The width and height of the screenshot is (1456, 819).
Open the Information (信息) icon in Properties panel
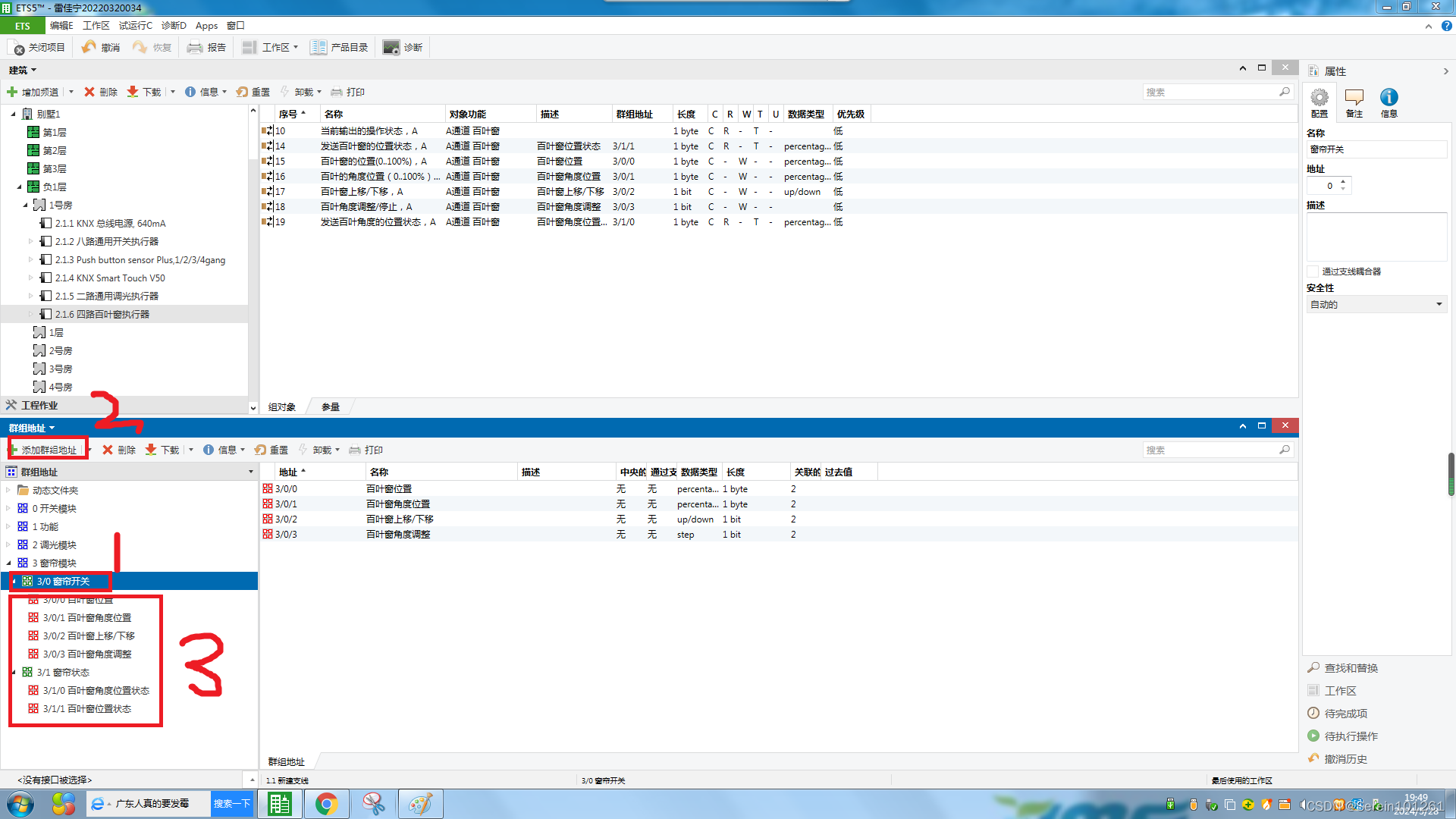click(x=1389, y=98)
